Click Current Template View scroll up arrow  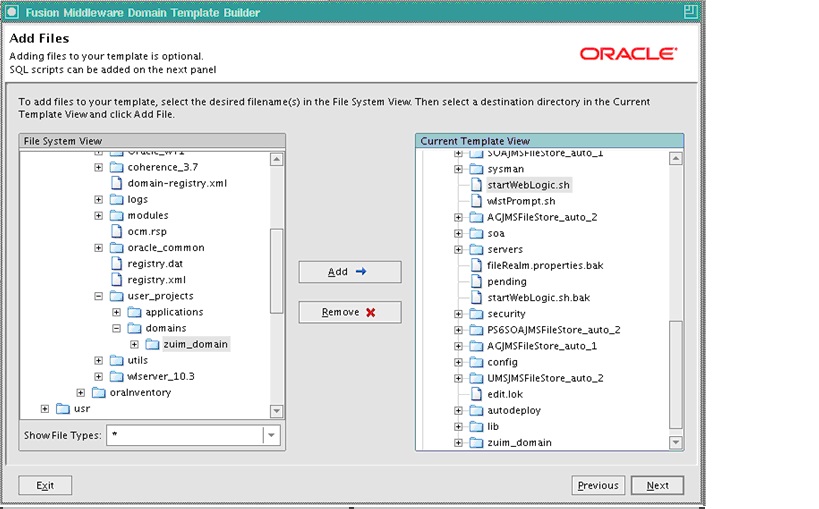675,158
